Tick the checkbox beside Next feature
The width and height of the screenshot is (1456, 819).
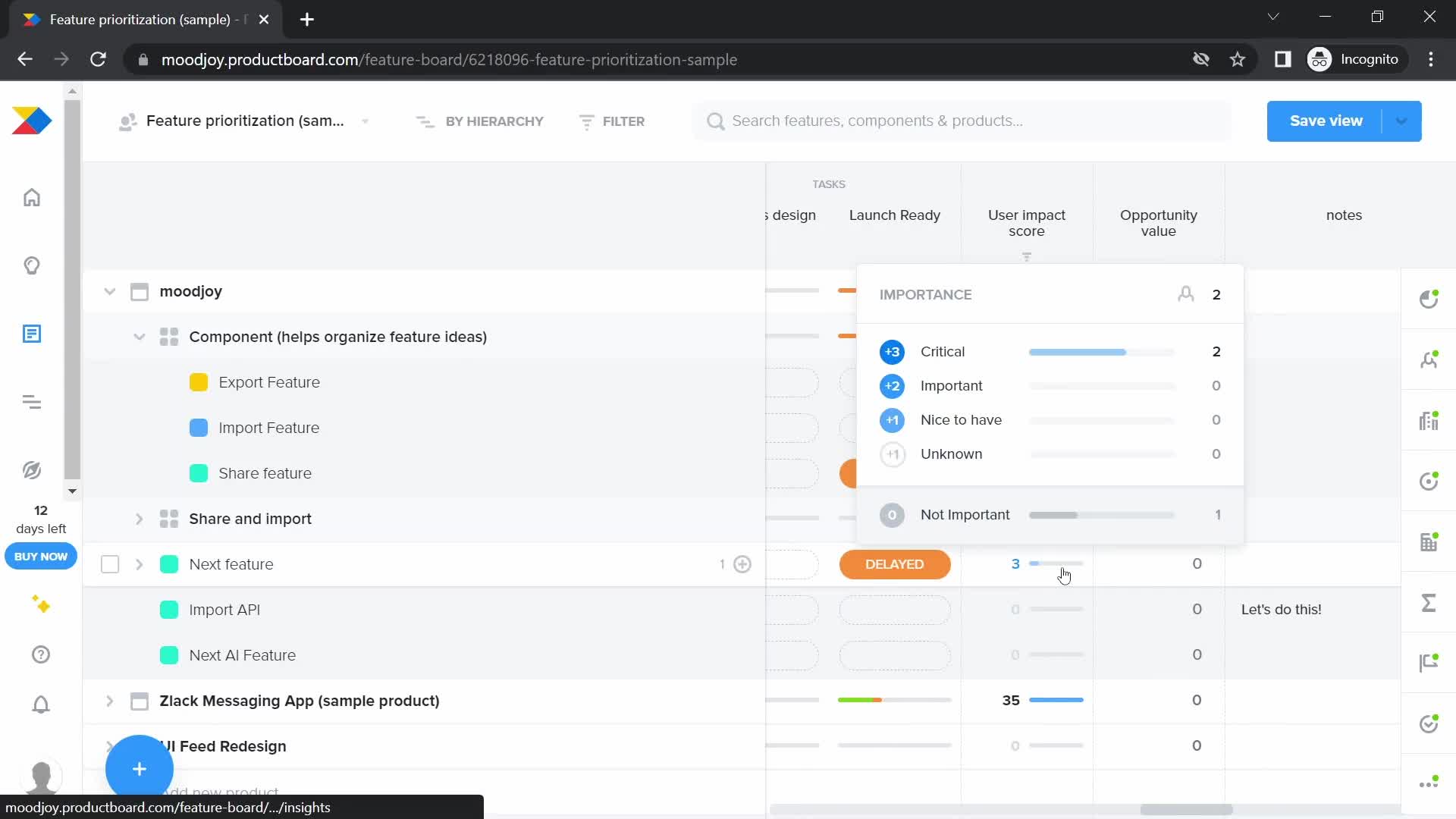point(110,564)
